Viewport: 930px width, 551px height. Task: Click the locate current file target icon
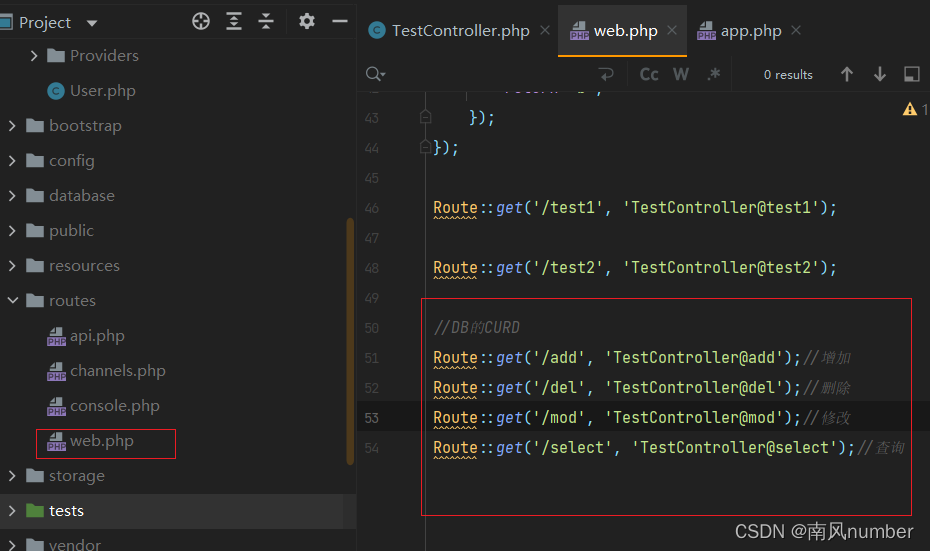point(201,21)
